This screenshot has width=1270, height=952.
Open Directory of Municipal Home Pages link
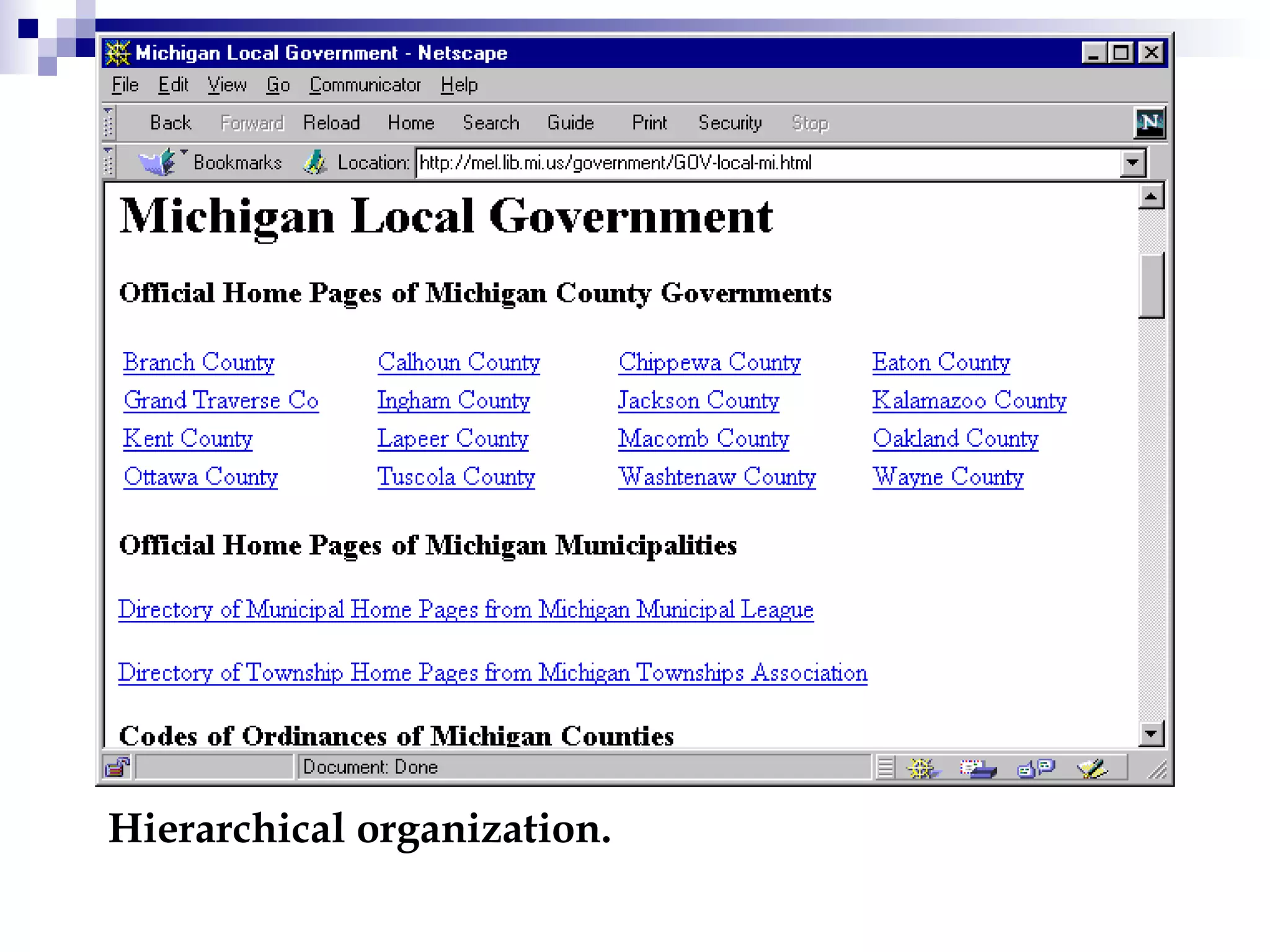(466, 609)
